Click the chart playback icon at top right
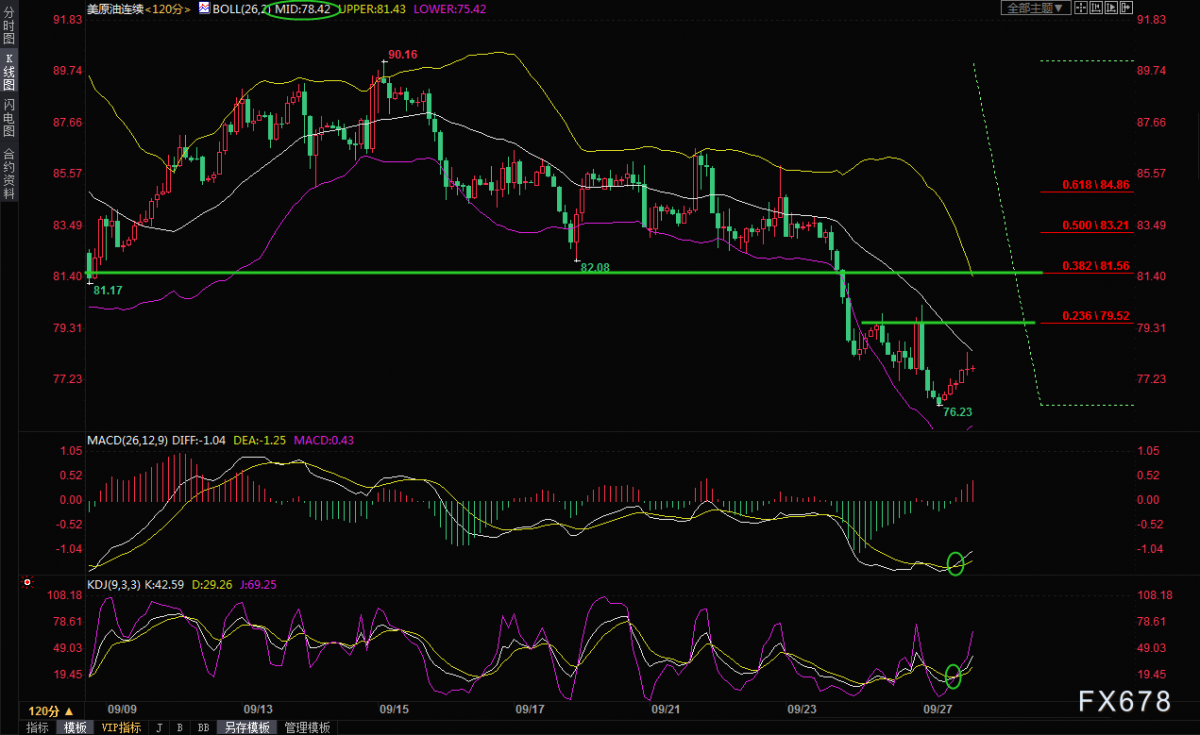This screenshot has height=735, width=1200. 1111,8
